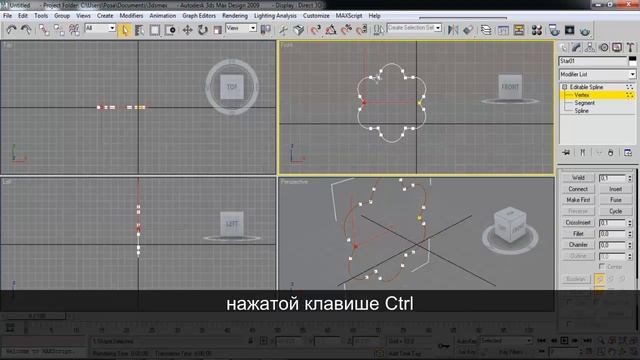Image resolution: width=640 pixels, height=360 pixels.
Task: Activate the Bind to Space Warp tool
Action: coord(74,30)
